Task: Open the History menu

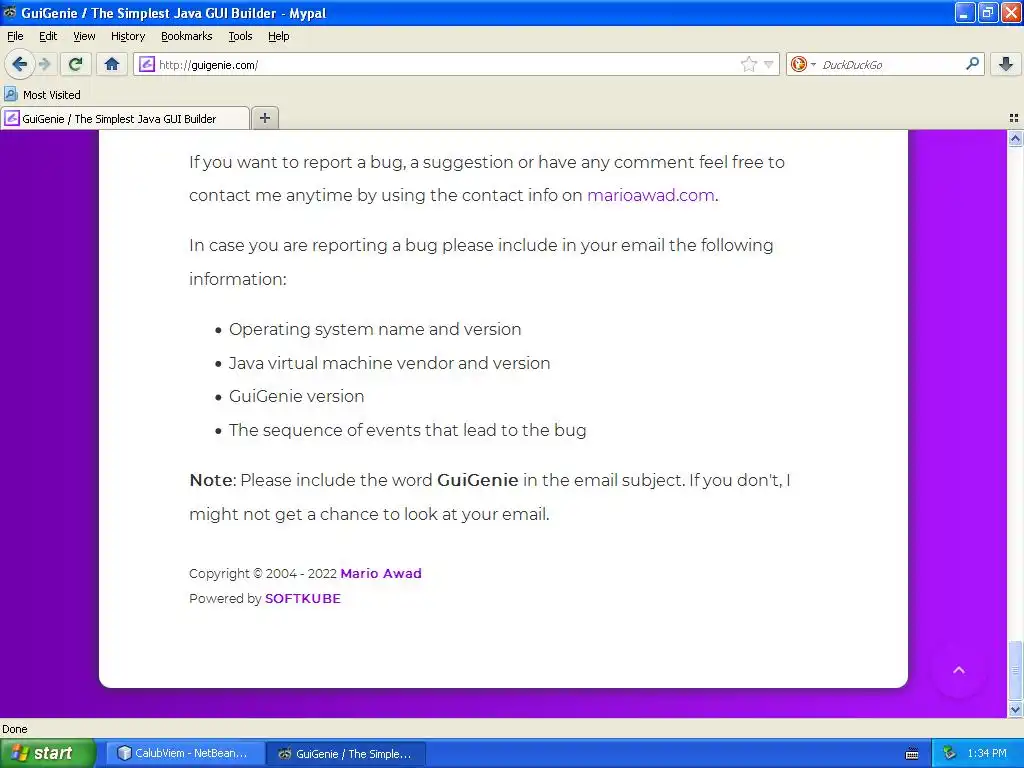Action: [127, 36]
